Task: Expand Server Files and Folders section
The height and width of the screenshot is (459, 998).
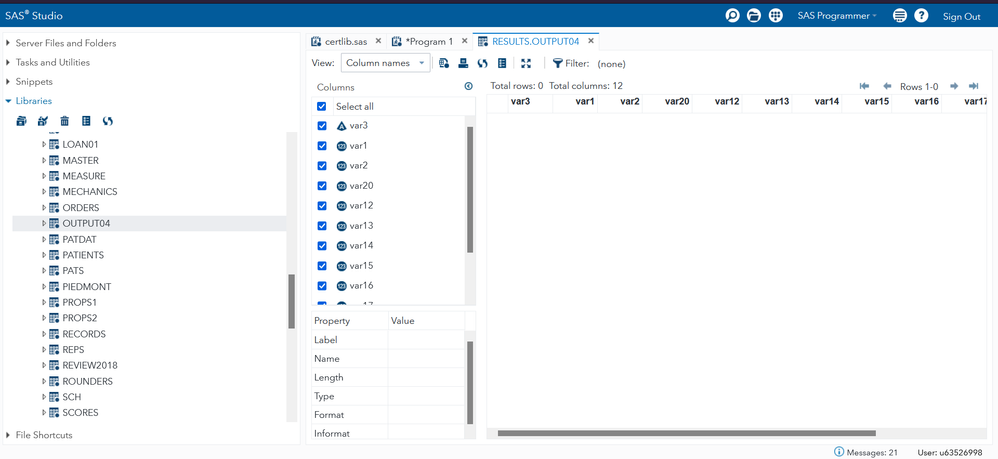Action: point(9,43)
